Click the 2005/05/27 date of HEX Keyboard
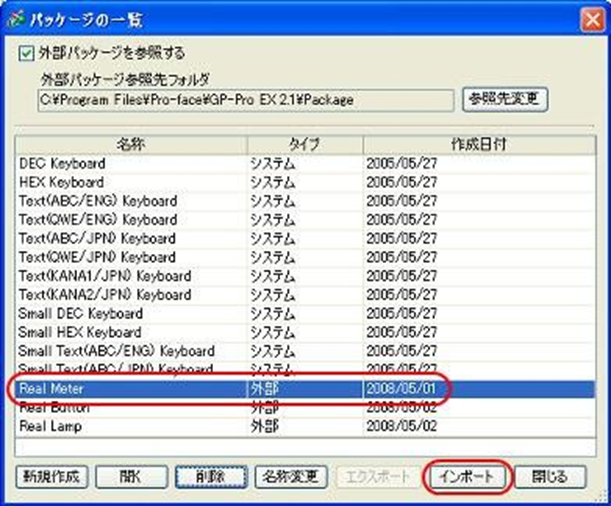The width and height of the screenshot is (611, 506). (x=401, y=182)
